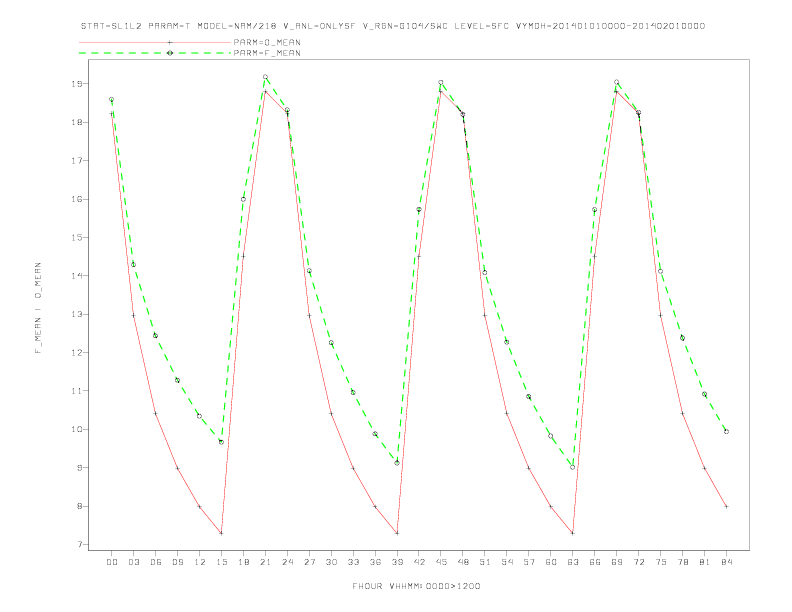Click the vertical axis title F_MEAN | O_MEAN
Screen dimensions: 792x612
[38, 308]
